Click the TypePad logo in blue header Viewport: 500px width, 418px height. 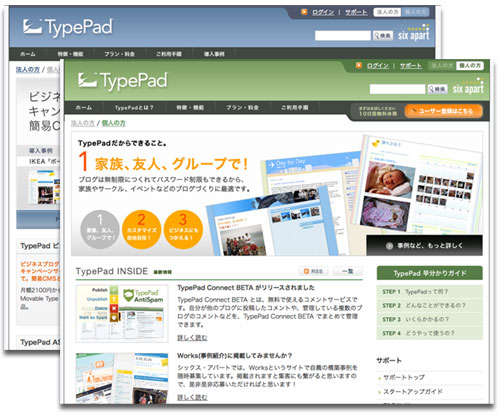click(68, 27)
